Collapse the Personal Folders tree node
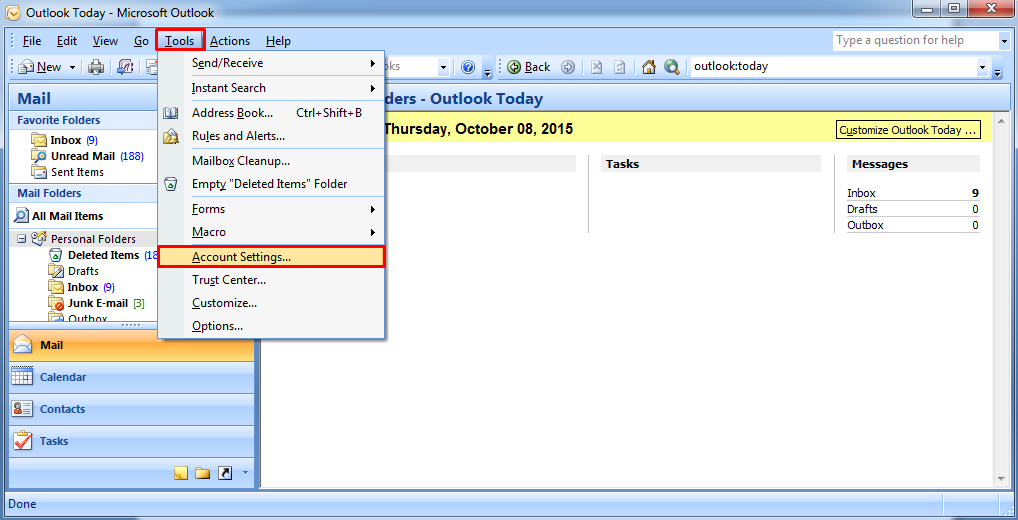Screen dimensions: 1018x520 [21, 239]
